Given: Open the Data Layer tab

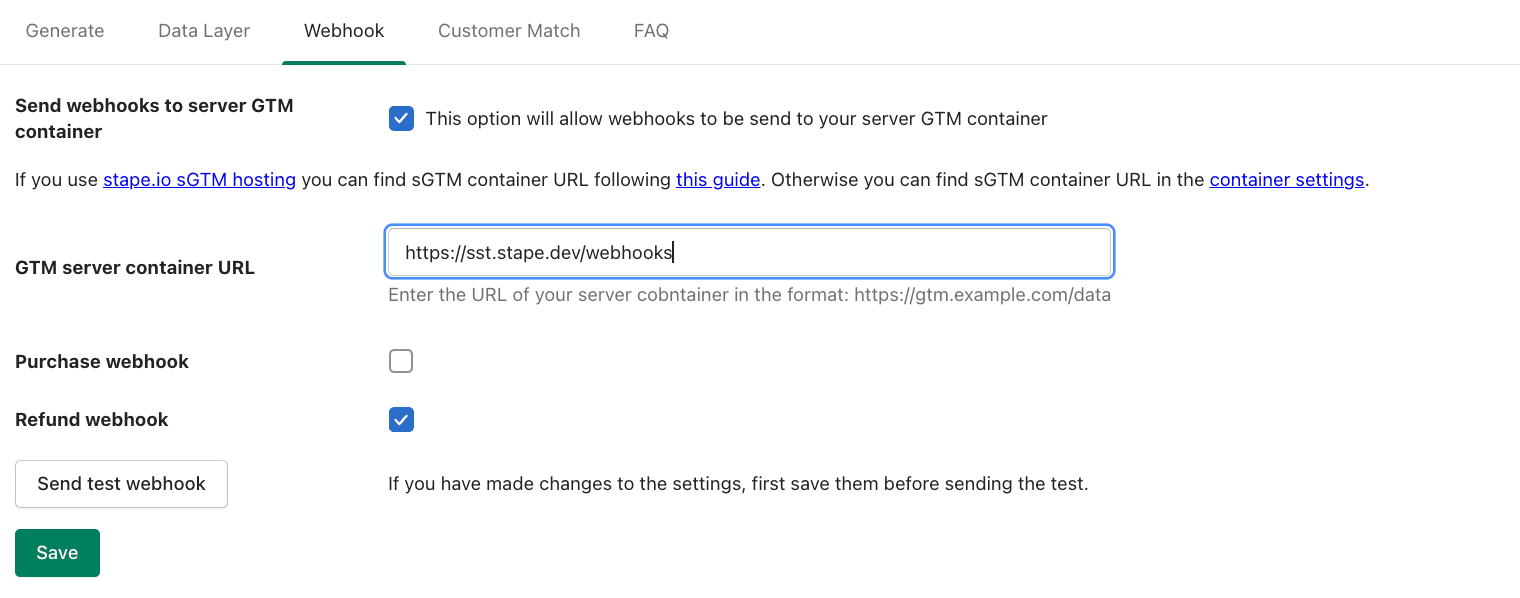Looking at the screenshot, I should pyautogui.click(x=203, y=31).
